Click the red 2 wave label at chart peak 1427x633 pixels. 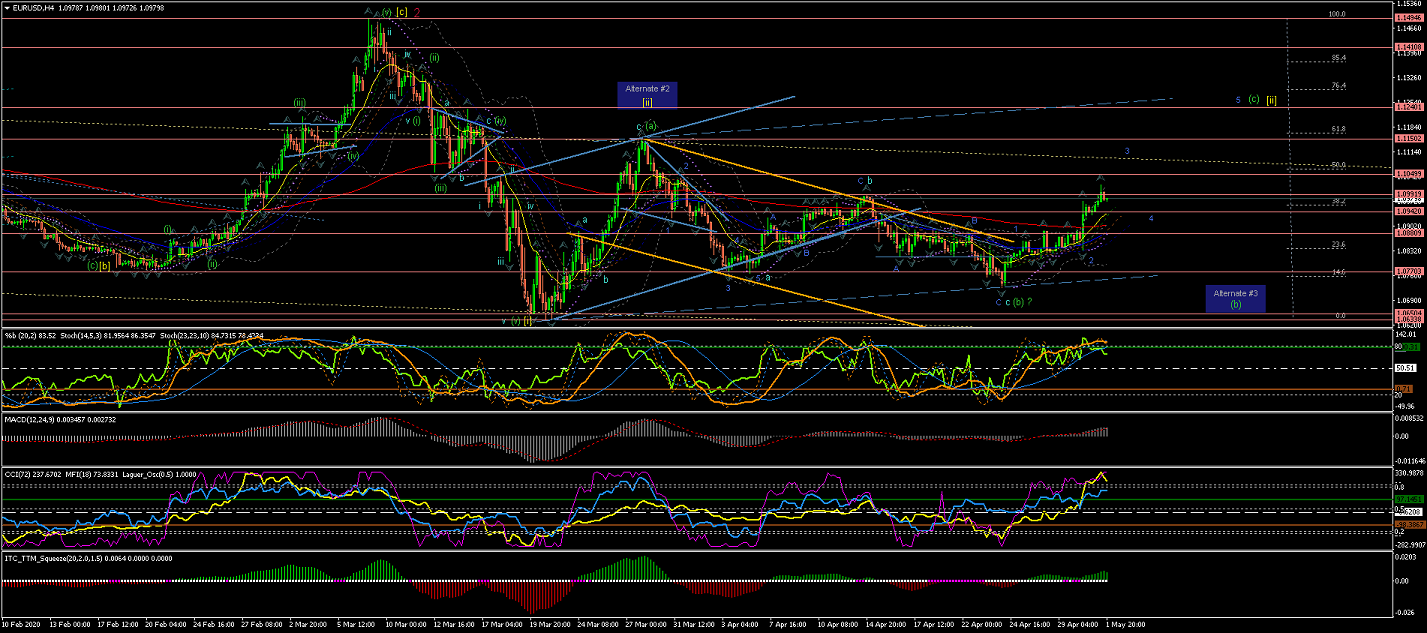417,13
